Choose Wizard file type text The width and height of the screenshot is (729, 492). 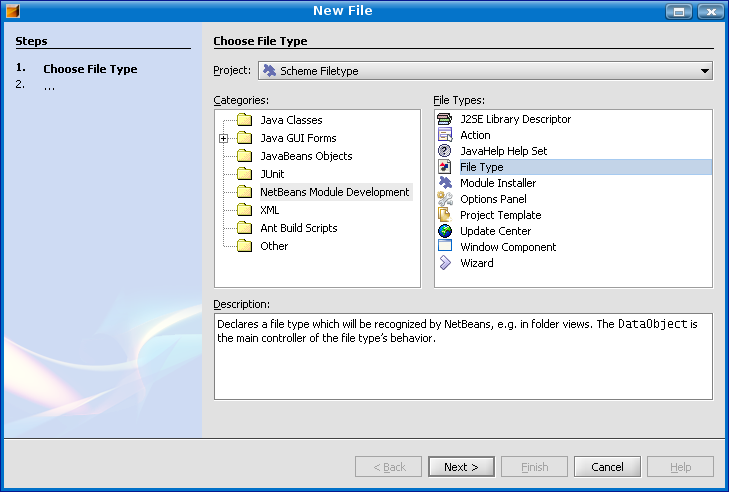[477, 263]
